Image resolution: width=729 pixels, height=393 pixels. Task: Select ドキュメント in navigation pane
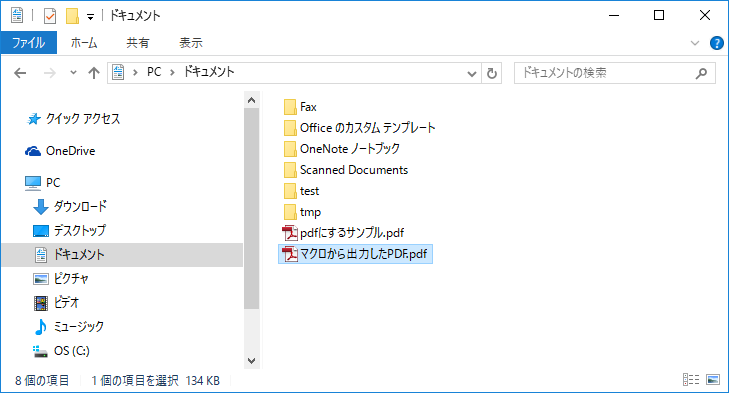coord(122,255)
